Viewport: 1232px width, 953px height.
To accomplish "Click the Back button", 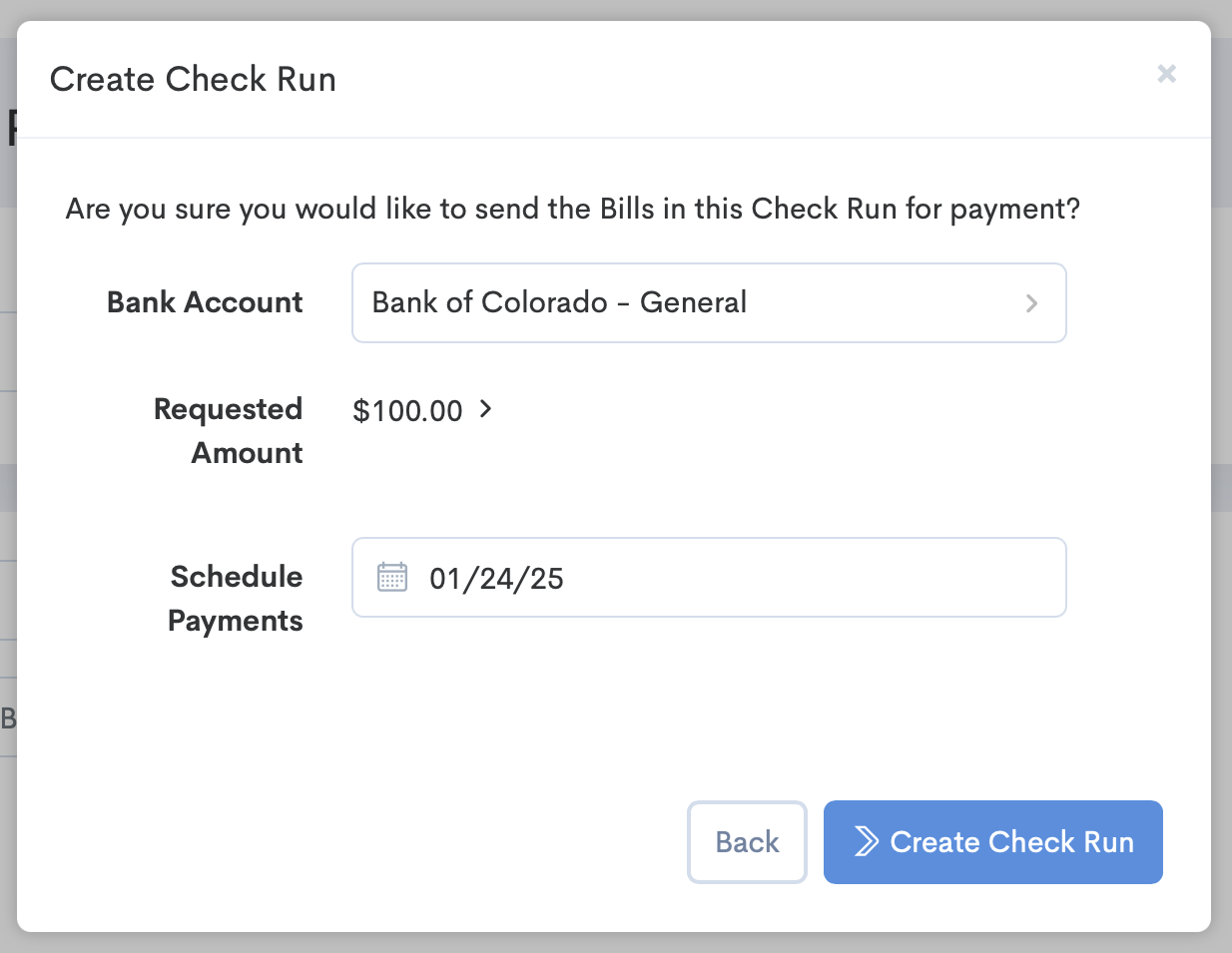I will click(747, 842).
